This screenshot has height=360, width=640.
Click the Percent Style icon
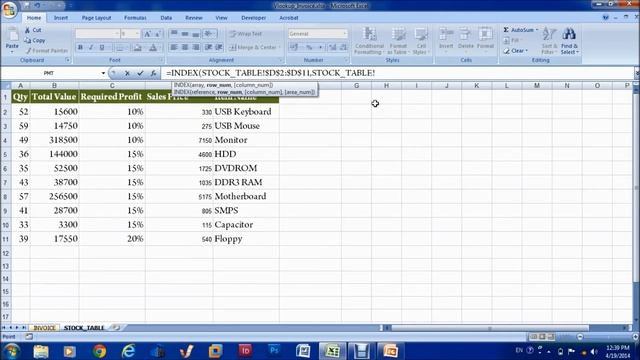pyautogui.click(x=309, y=48)
